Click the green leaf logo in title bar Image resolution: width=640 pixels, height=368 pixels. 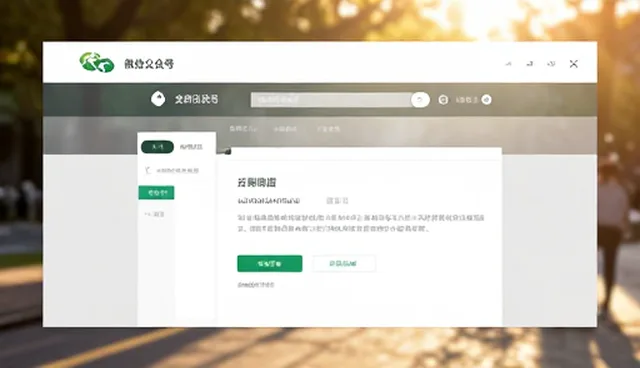click(x=97, y=62)
